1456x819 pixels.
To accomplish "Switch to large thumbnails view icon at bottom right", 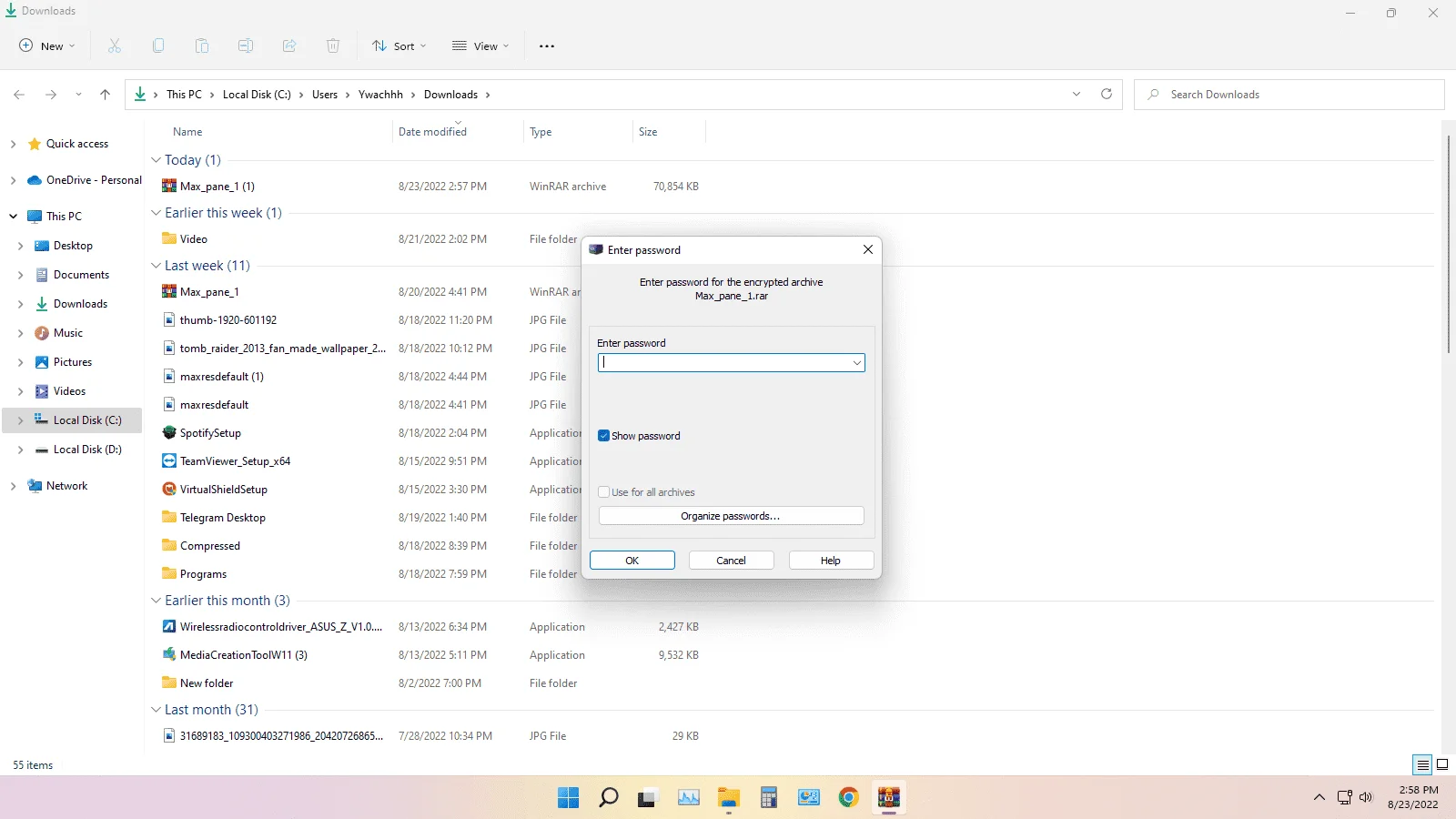I will (1442, 764).
